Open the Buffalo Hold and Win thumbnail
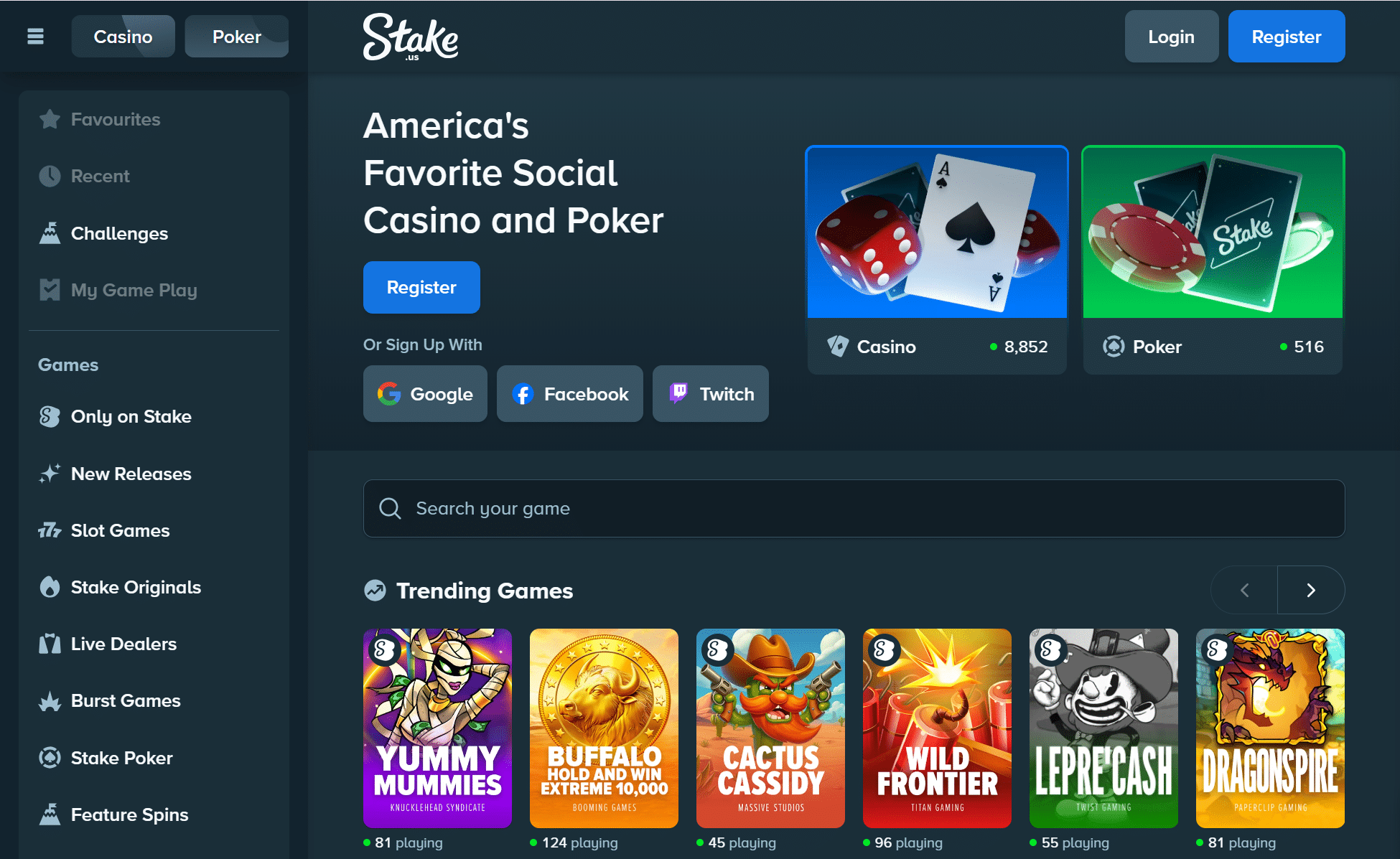 604,728
